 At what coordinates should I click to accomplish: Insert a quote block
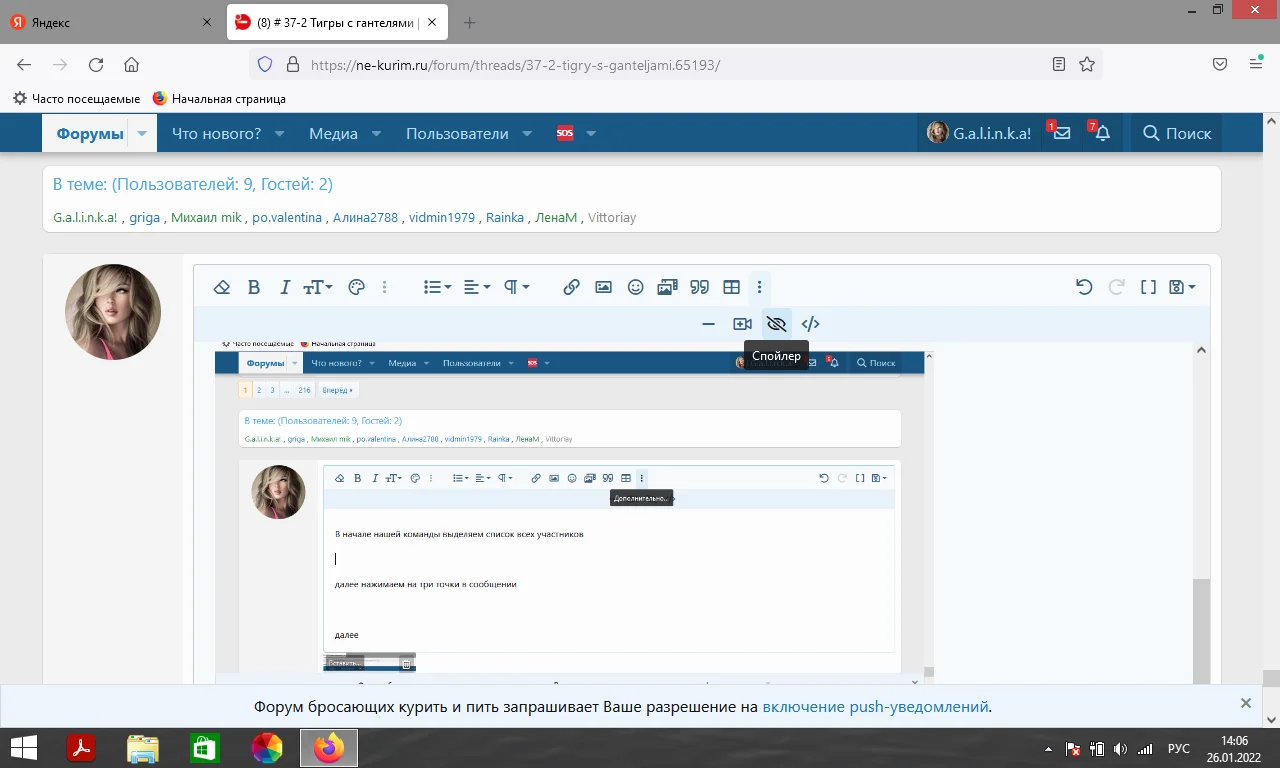[700, 287]
